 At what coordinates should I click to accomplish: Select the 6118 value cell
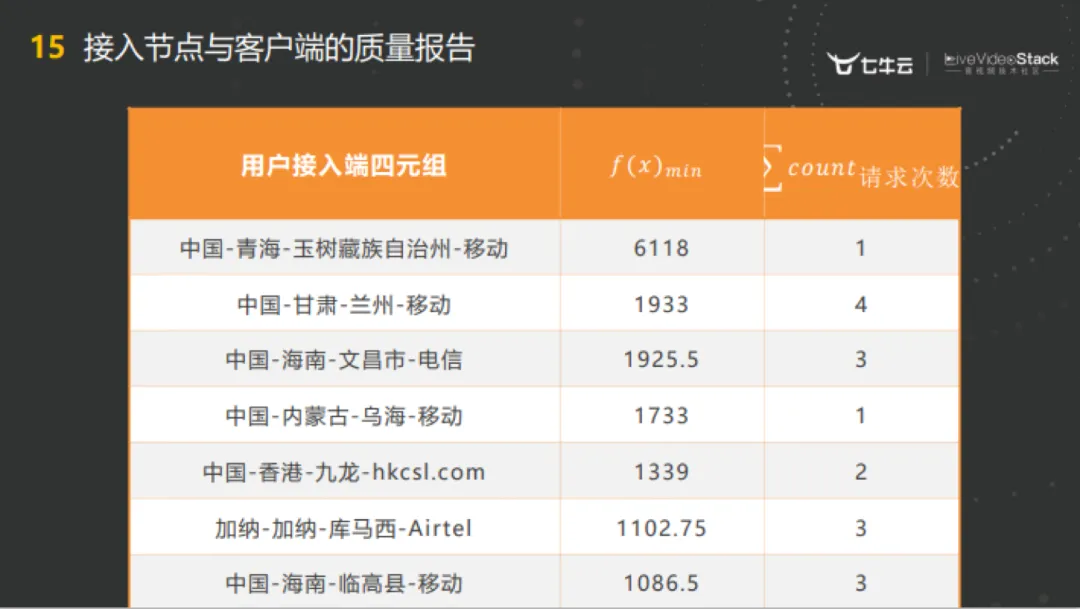(x=661, y=248)
